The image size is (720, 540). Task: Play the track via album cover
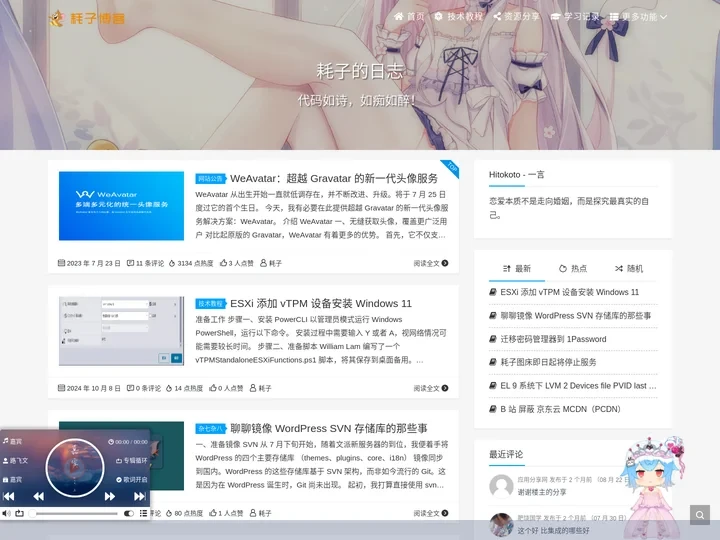tap(75, 468)
